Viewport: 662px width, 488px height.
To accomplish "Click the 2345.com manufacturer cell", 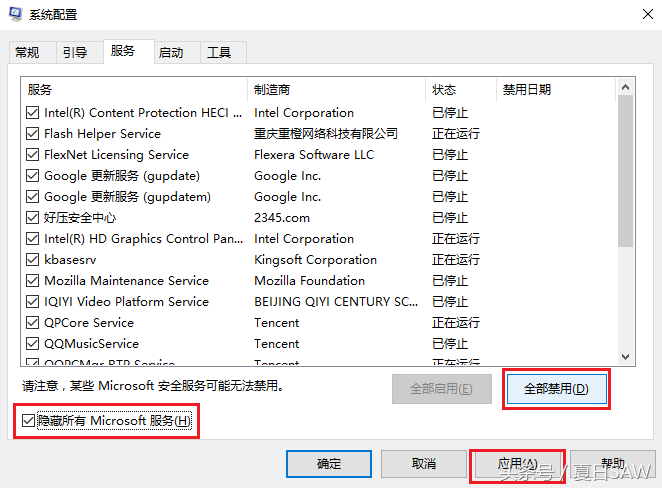I will tap(282, 218).
